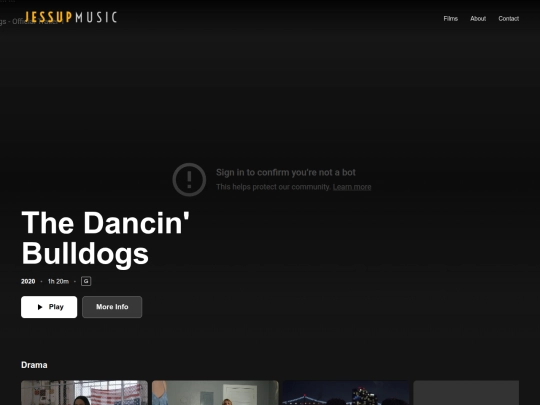Click the Jessup Music logo

(71, 17)
